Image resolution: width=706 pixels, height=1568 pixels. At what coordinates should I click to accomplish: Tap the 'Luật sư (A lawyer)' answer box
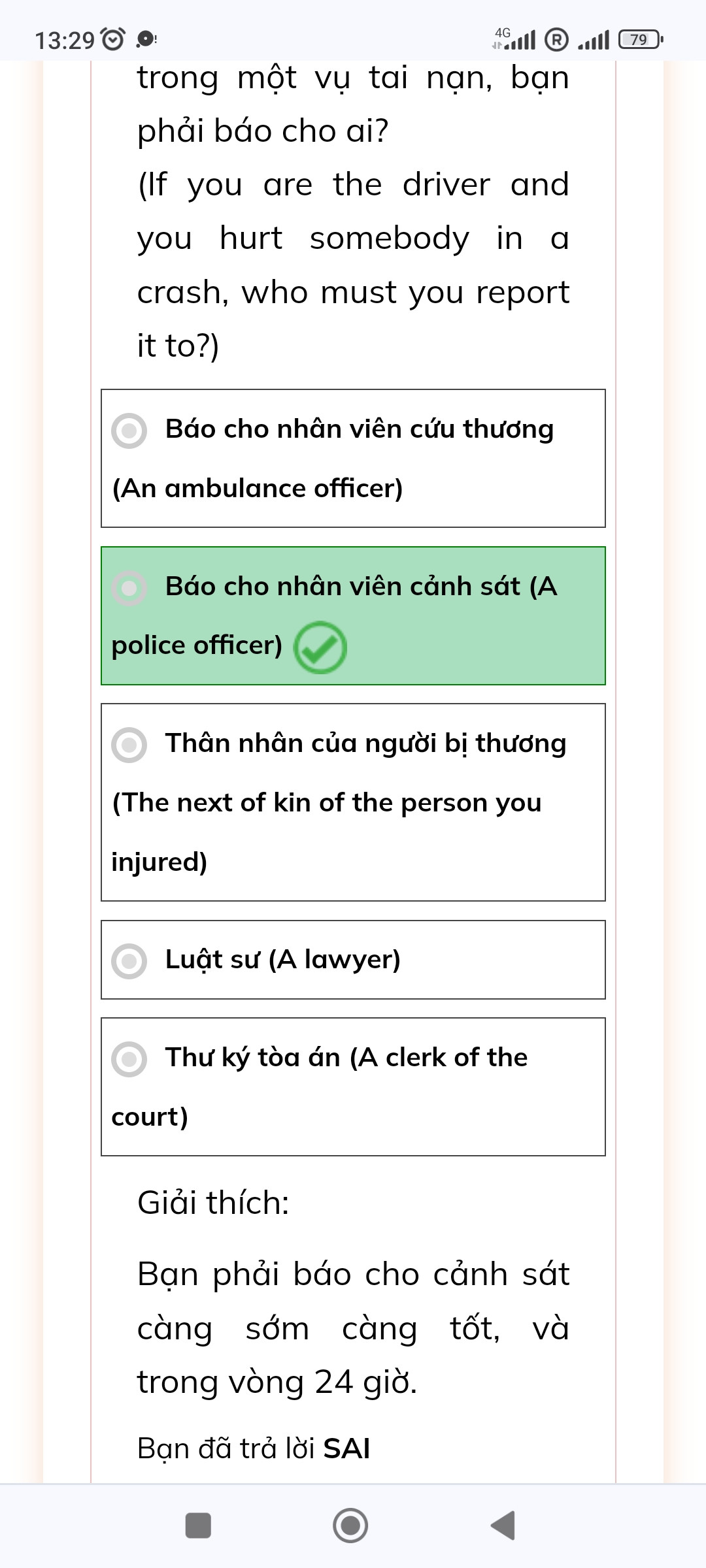coord(353,960)
